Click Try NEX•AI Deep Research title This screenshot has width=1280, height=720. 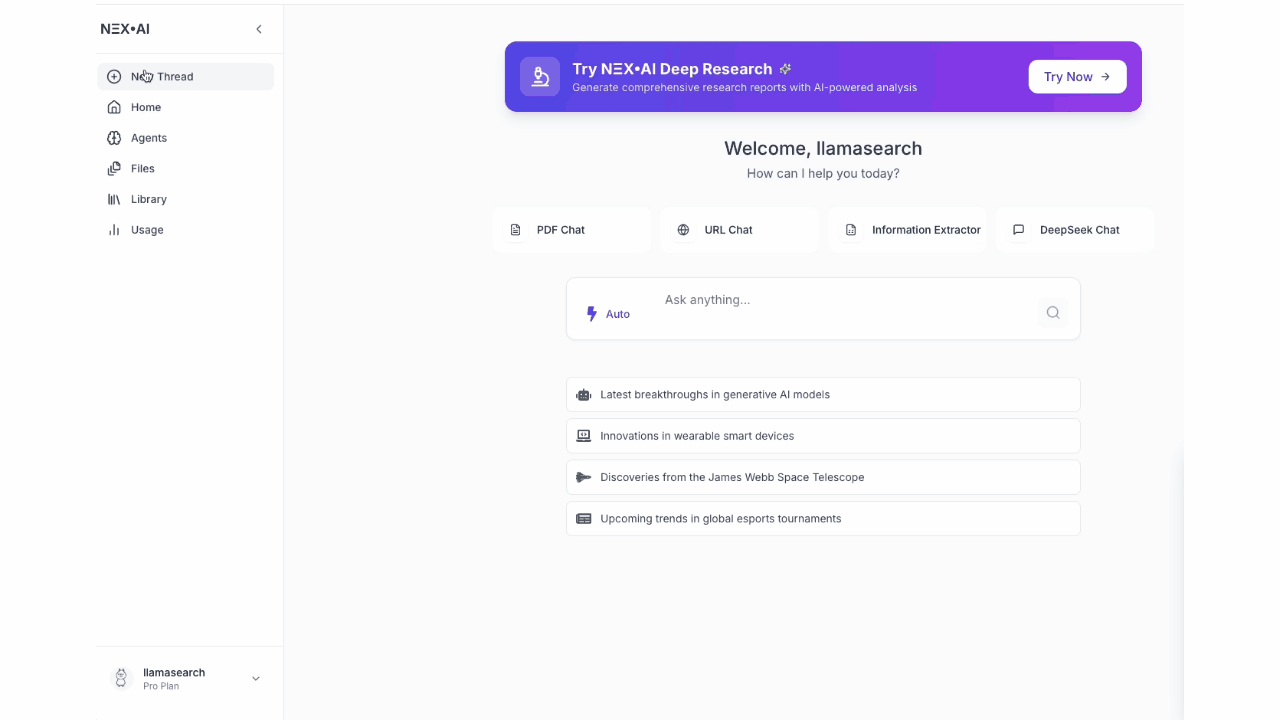click(672, 69)
